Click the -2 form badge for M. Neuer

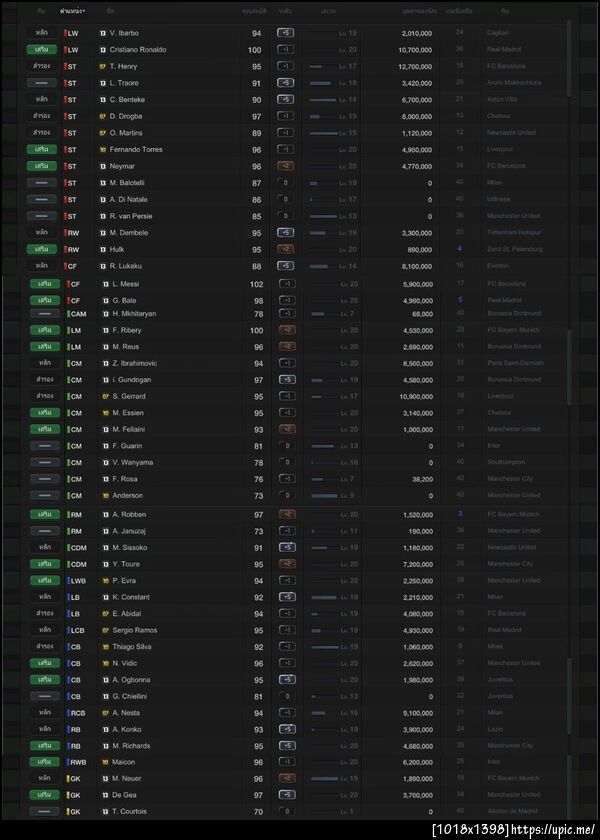[285, 778]
